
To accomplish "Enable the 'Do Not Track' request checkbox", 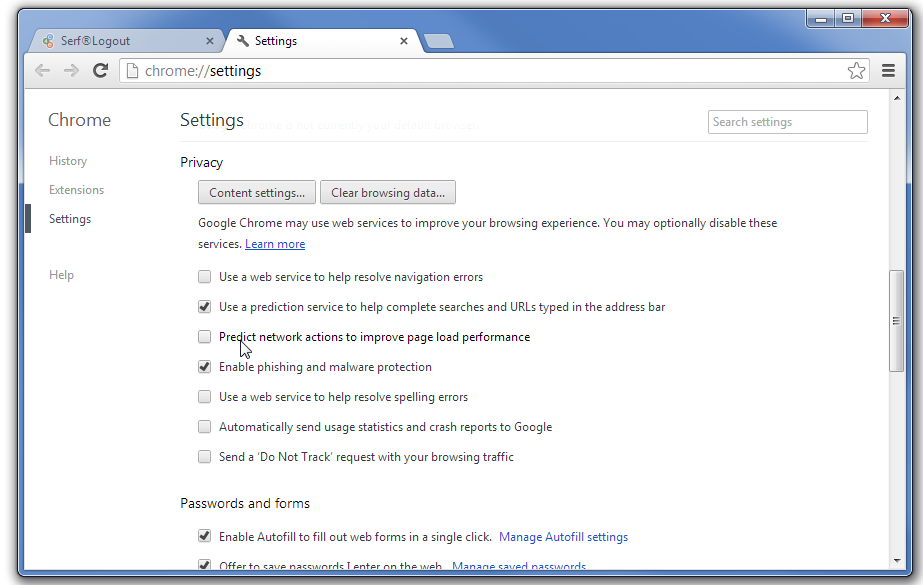I will (x=204, y=457).
